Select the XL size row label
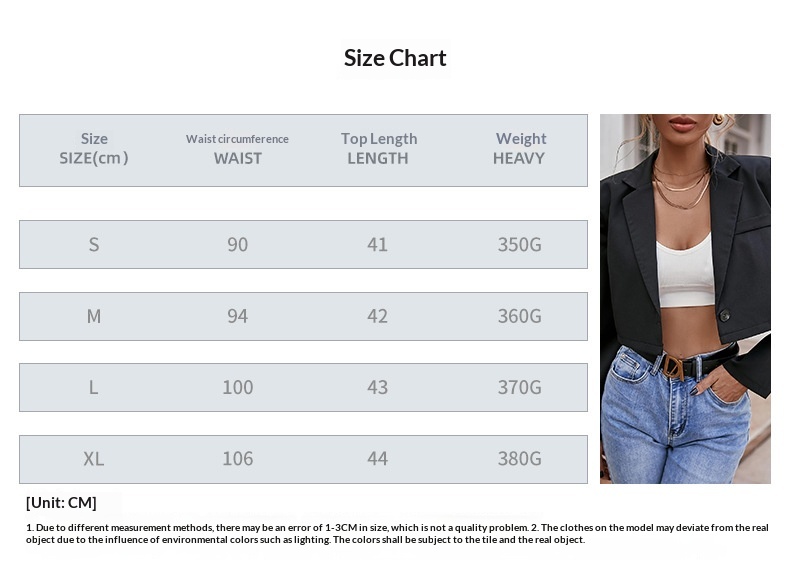790x569 pixels. point(94,459)
